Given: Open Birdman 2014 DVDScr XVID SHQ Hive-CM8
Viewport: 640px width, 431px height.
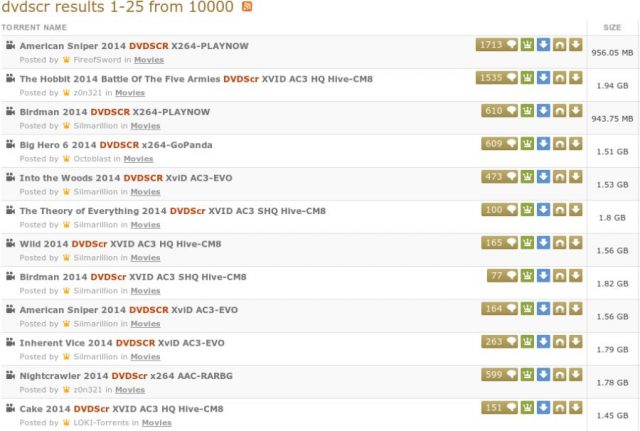Looking at the screenshot, I should pos(133,277).
